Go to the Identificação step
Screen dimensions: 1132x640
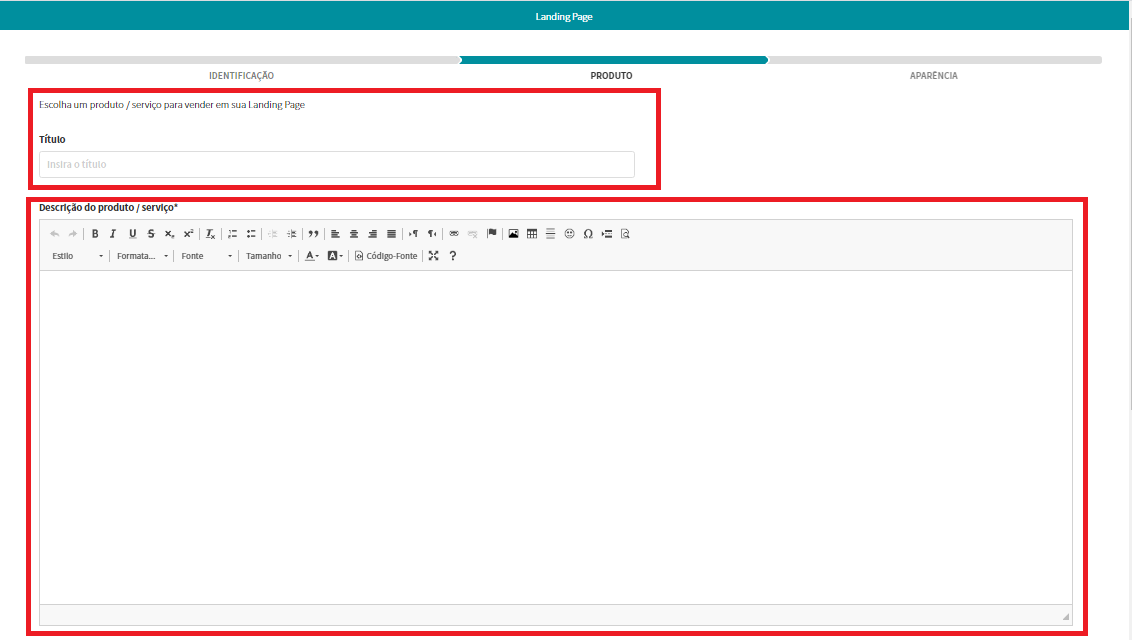tap(241, 76)
